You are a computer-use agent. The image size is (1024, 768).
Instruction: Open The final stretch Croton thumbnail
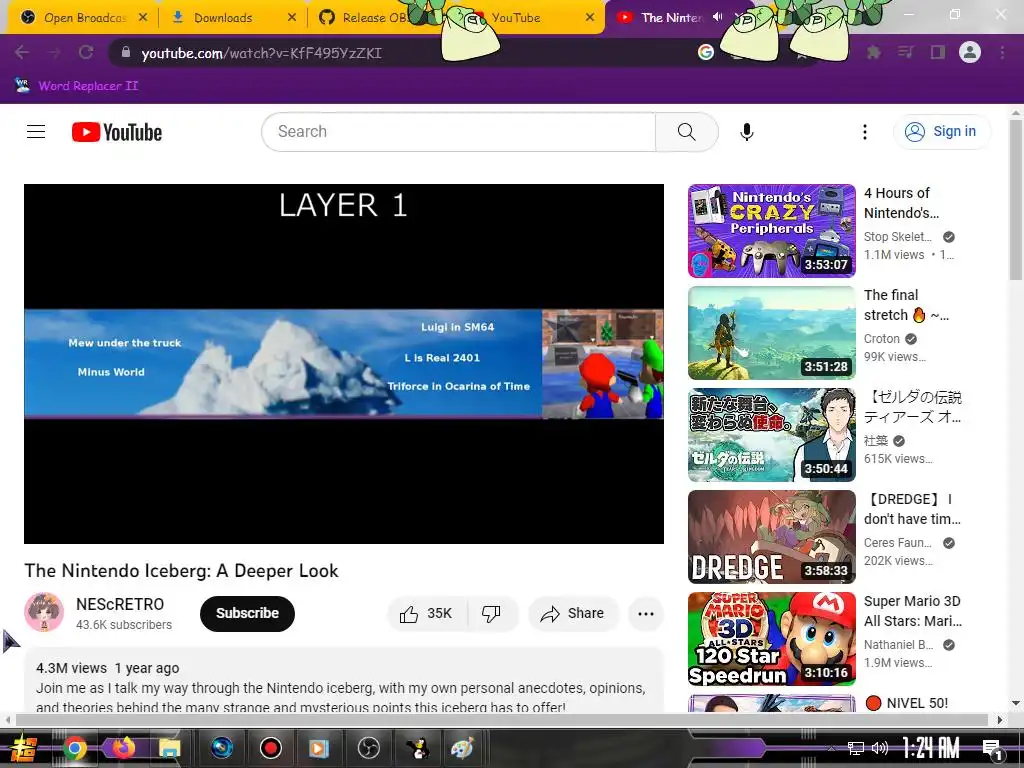click(772, 333)
